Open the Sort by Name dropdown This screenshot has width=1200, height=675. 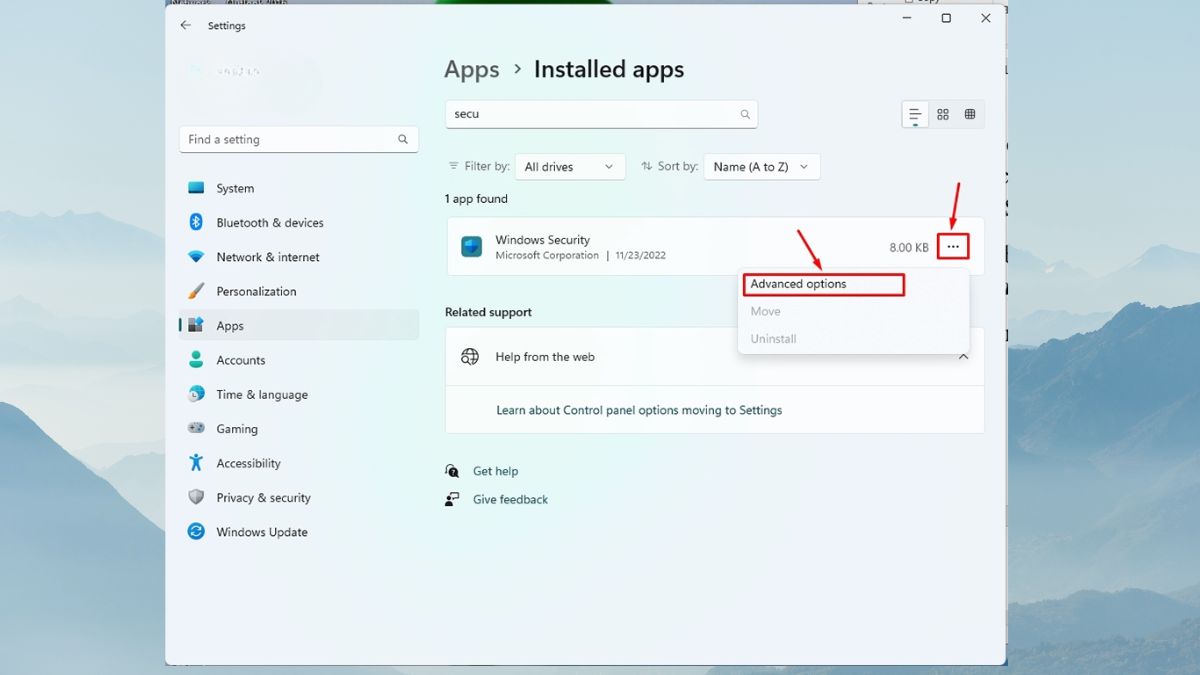tap(762, 167)
